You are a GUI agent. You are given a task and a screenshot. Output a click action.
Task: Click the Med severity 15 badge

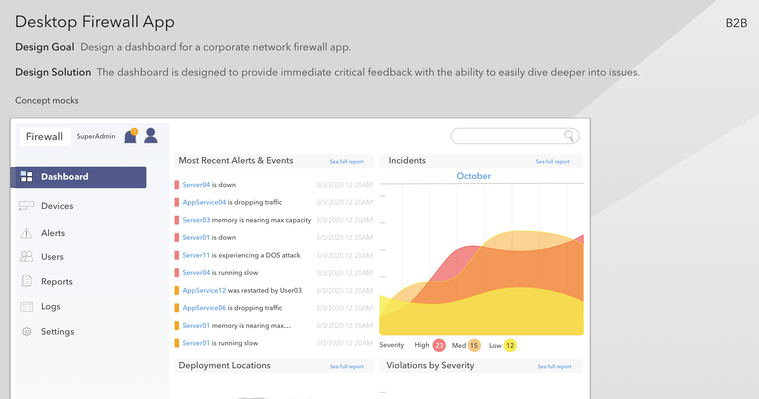pyautogui.click(x=474, y=345)
